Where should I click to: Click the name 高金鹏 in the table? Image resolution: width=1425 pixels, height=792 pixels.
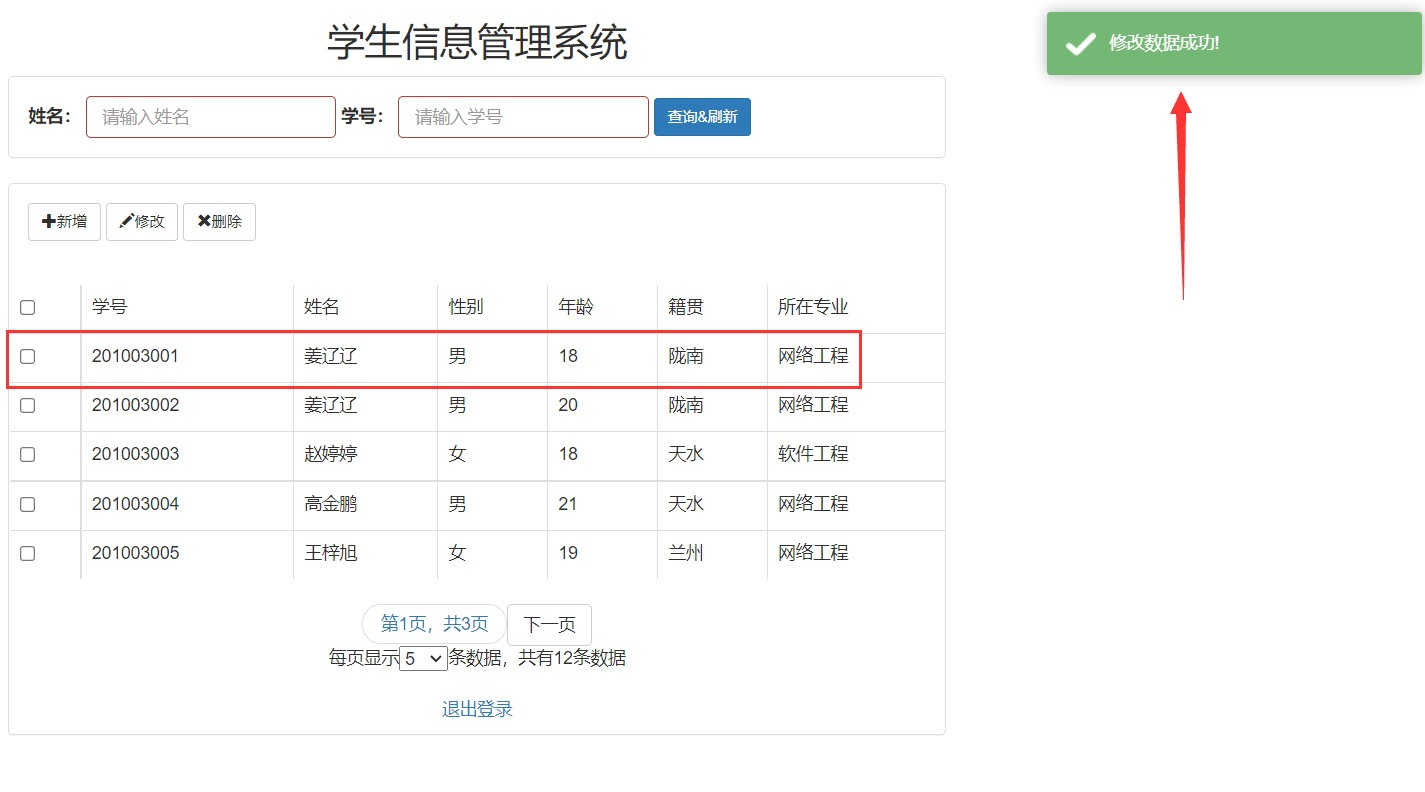pyautogui.click(x=331, y=504)
